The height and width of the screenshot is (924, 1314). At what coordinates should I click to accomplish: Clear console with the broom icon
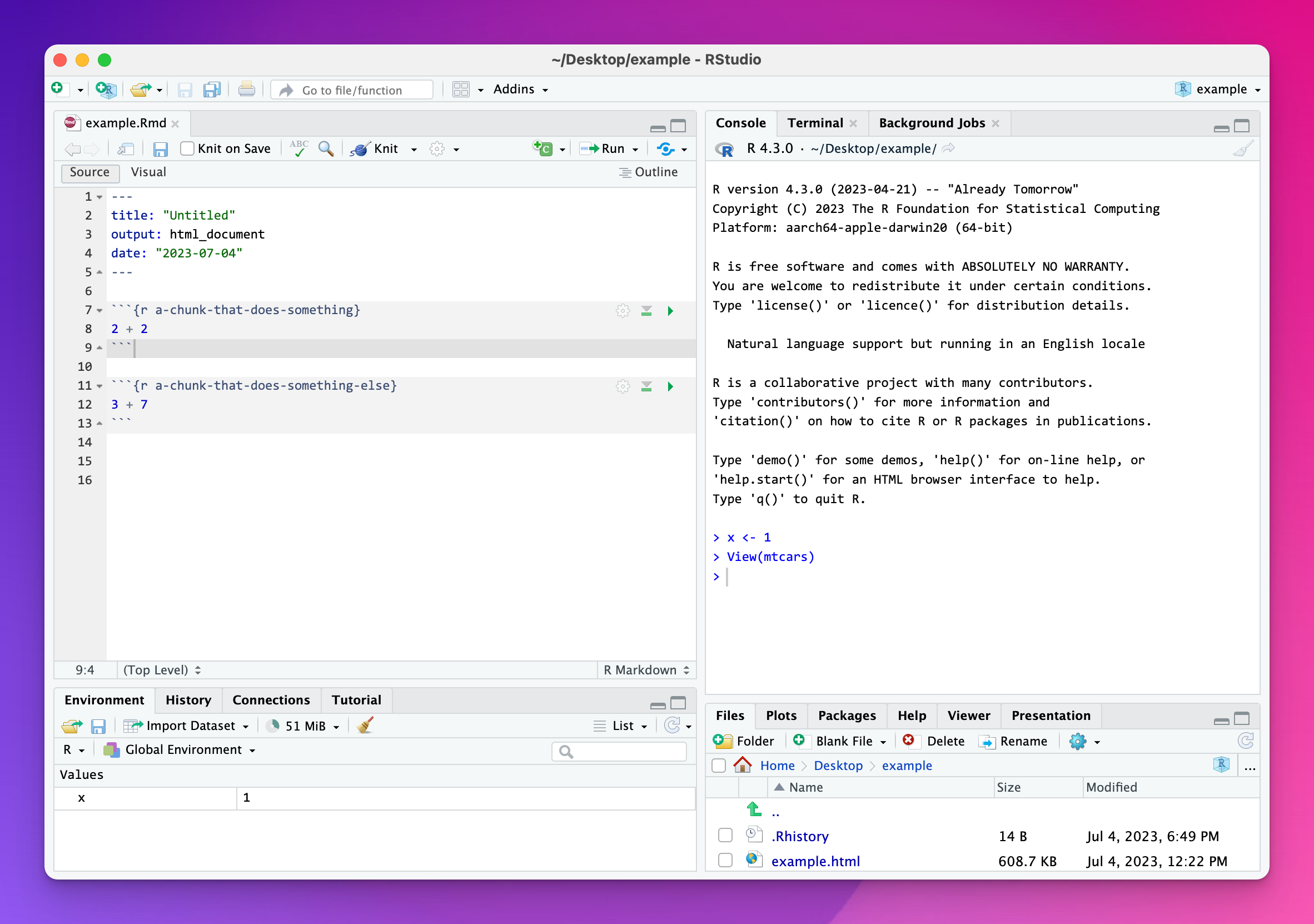coord(1243,149)
